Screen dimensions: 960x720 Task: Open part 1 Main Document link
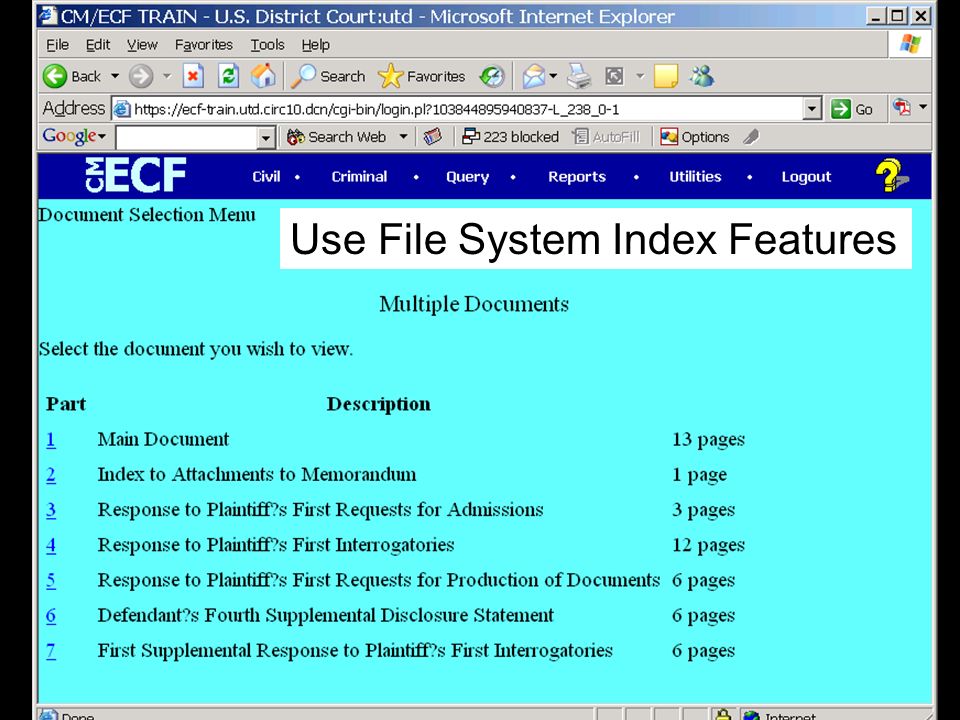pos(51,440)
